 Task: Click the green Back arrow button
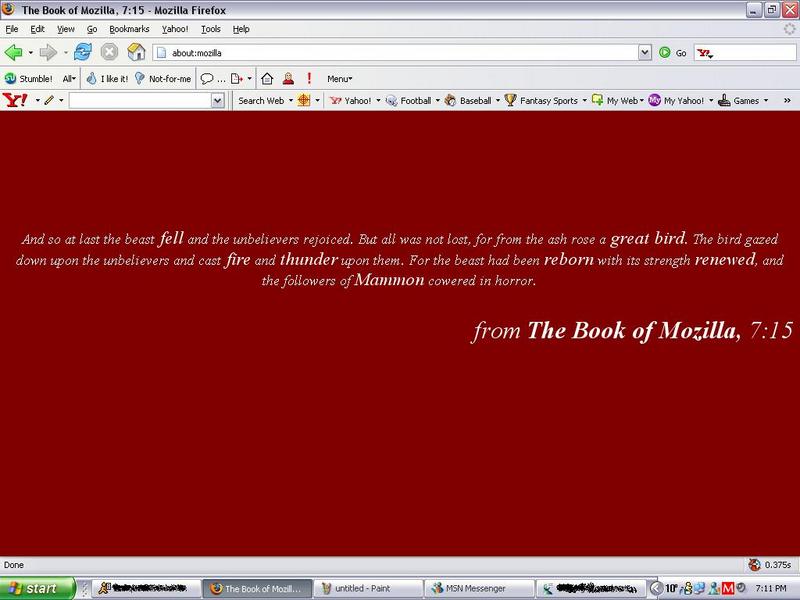tap(14, 52)
